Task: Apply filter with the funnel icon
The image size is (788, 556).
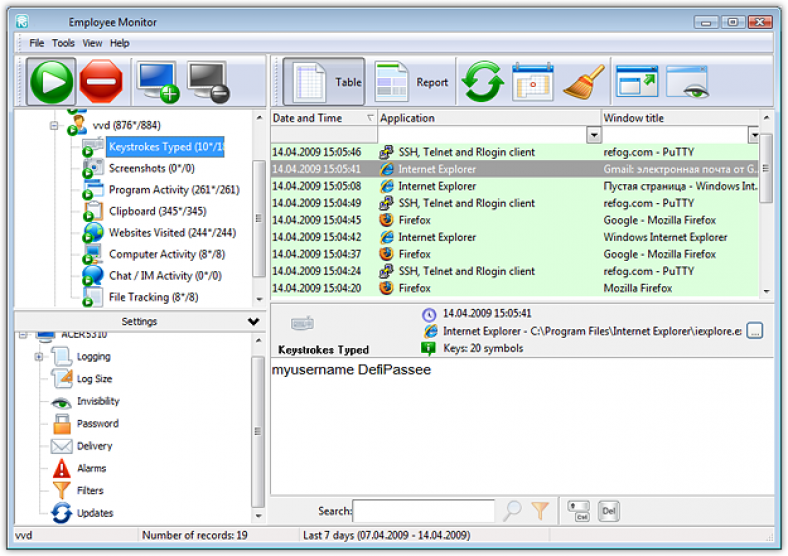Action: [x=540, y=511]
